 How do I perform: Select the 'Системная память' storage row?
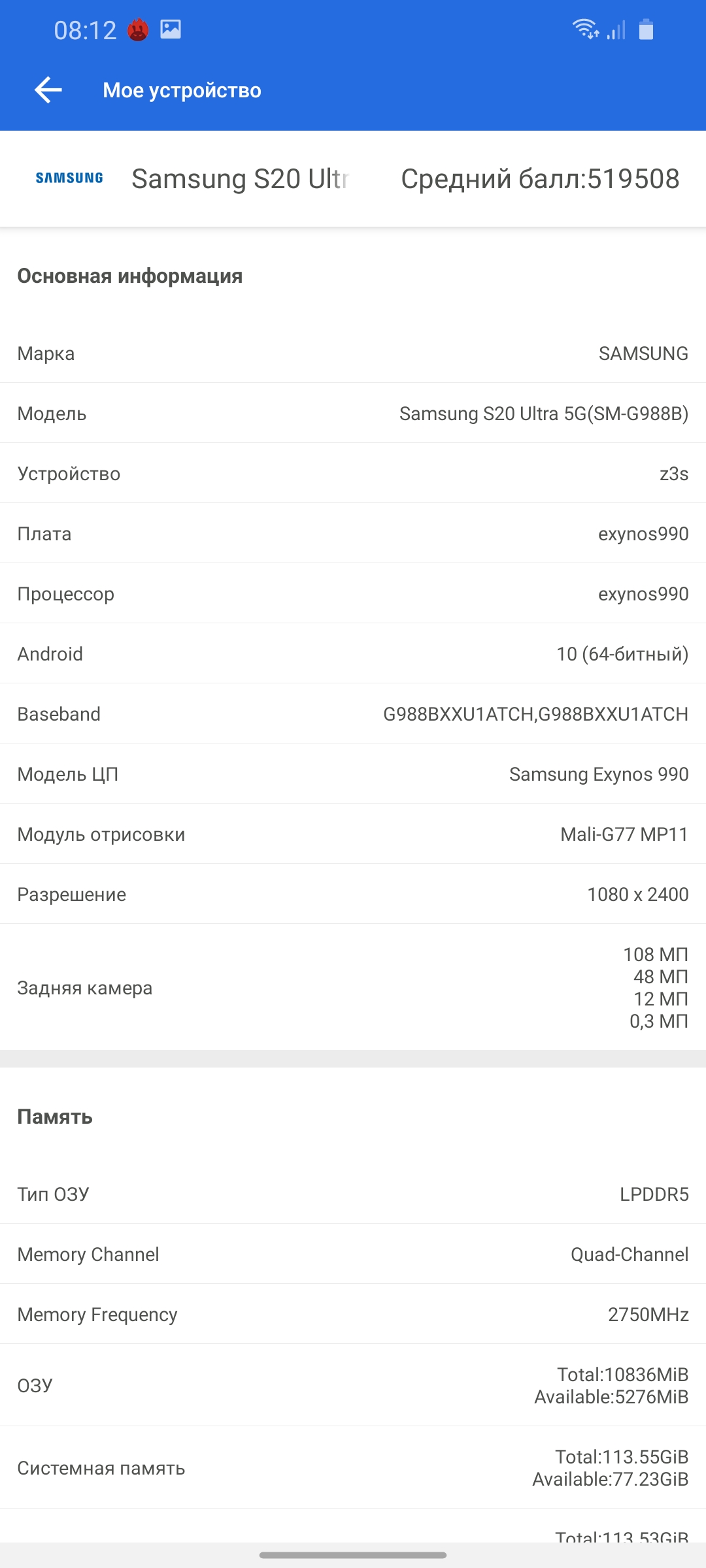pyautogui.click(x=353, y=1468)
